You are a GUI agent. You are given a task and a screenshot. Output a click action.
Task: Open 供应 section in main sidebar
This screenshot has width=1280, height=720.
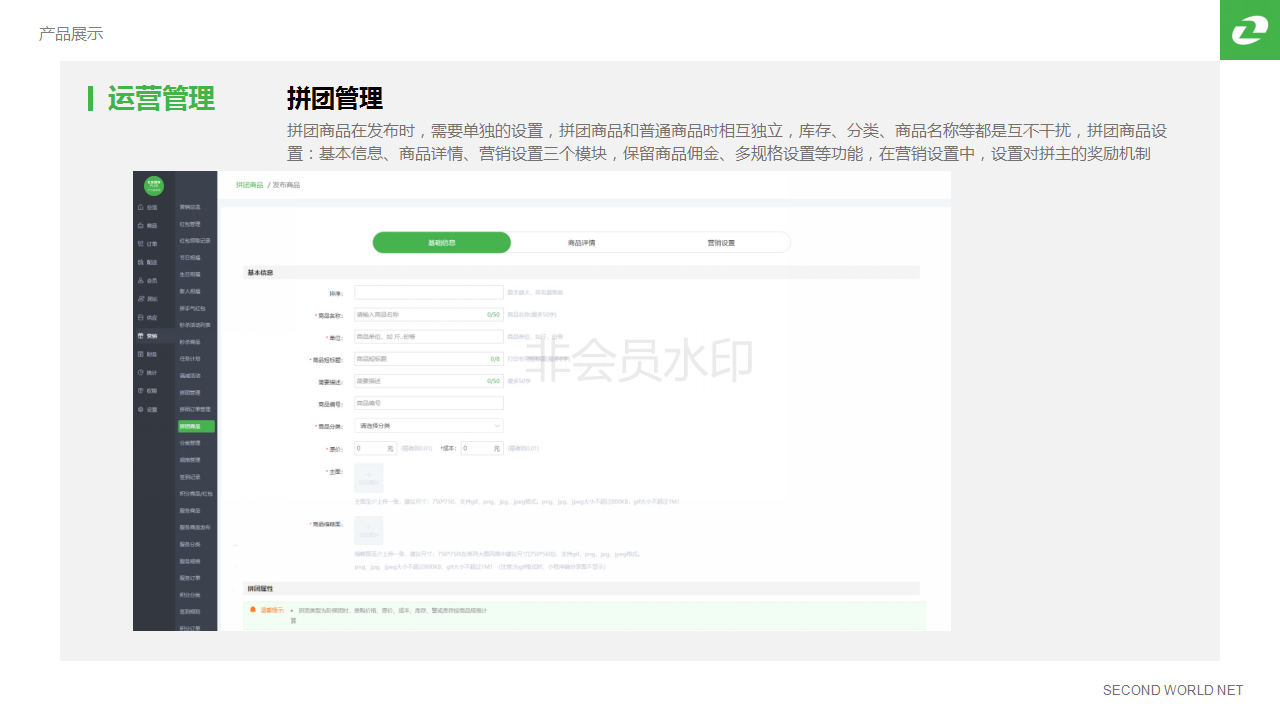point(147,317)
